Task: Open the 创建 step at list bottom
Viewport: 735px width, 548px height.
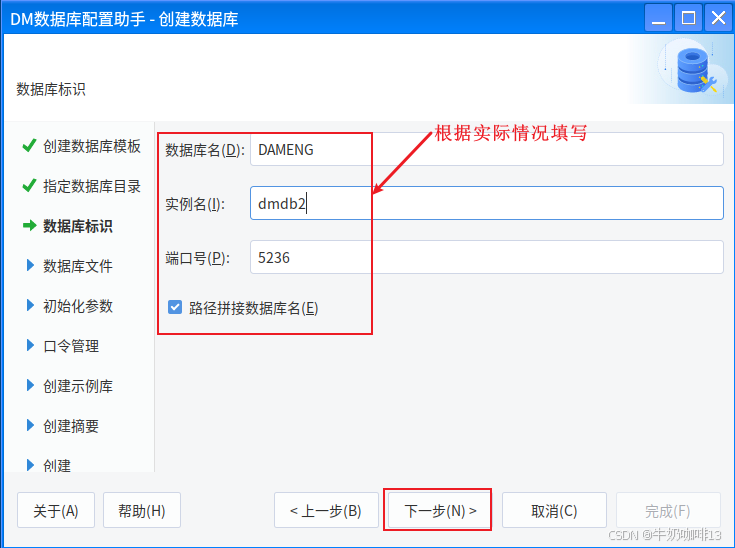Action: tap(57, 465)
